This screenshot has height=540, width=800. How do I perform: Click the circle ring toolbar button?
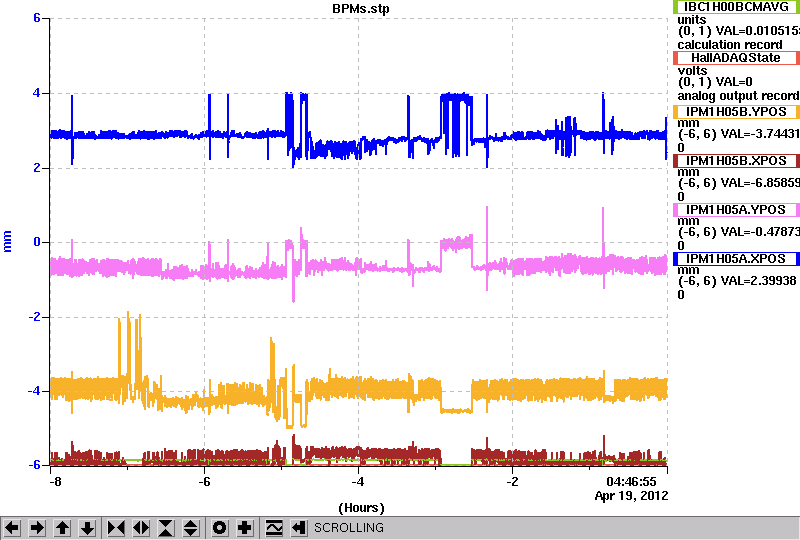(x=220, y=528)
